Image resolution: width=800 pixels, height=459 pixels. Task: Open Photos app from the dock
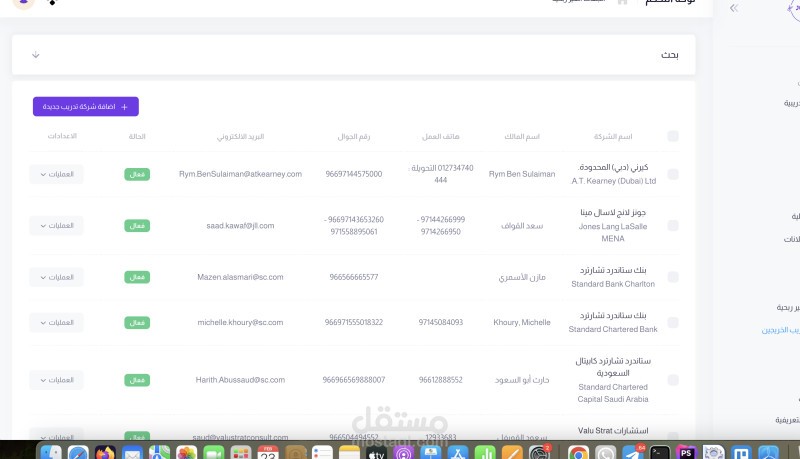[187, 453]
